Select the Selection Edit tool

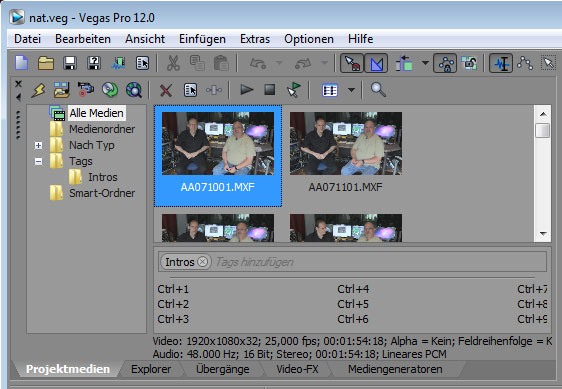[548, 63]
